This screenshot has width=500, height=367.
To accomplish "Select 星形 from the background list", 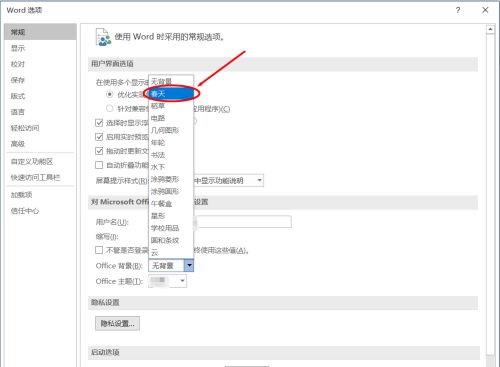I will (x=171, y=216).
